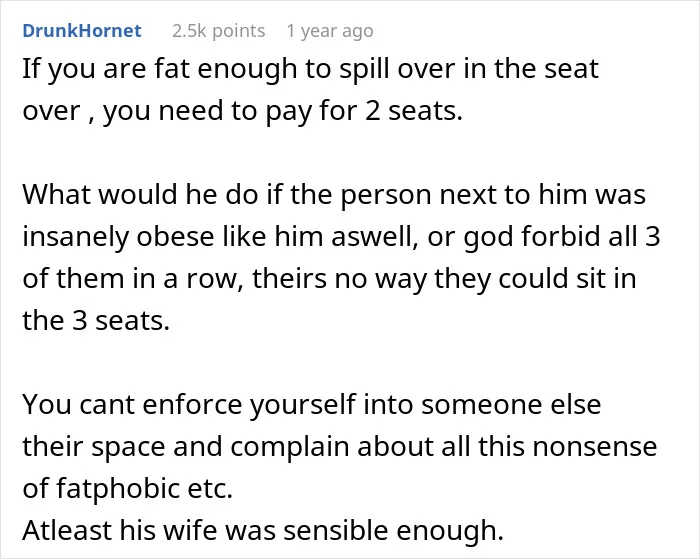
Task: Click the words 'all this nonsense'
Action: point(549,447)
